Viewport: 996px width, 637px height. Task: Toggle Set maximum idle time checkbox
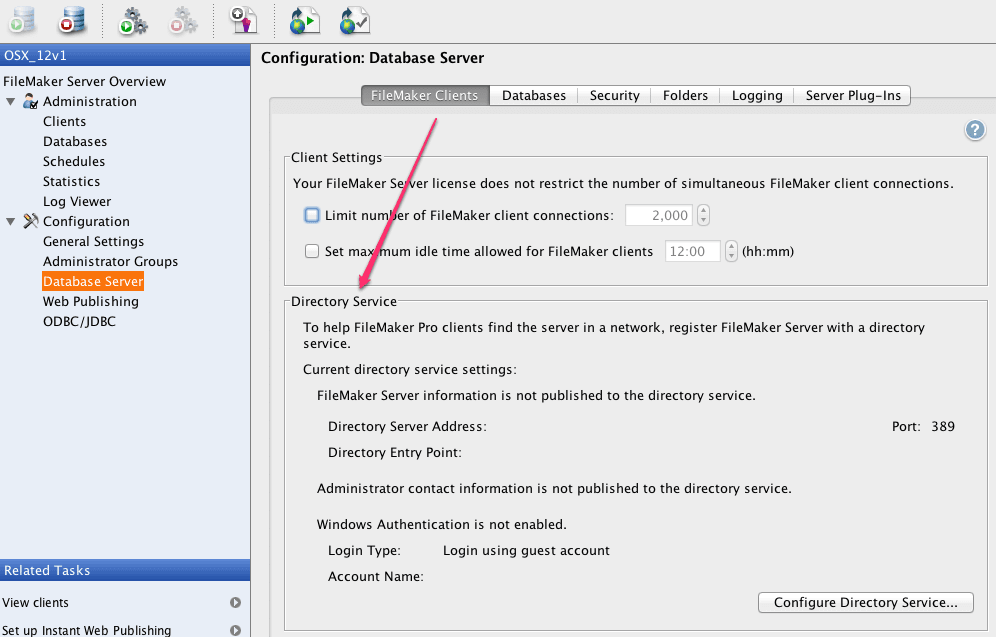(312, 252)
